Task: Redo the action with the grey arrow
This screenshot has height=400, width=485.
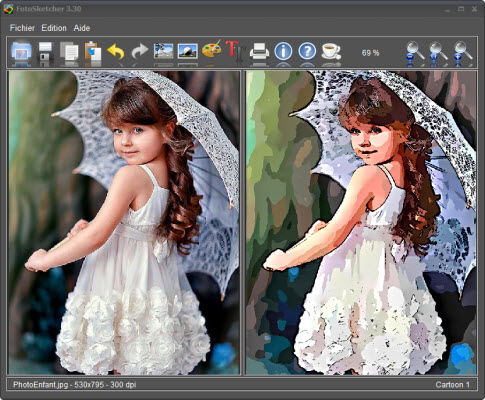Action: click(140, 52)
